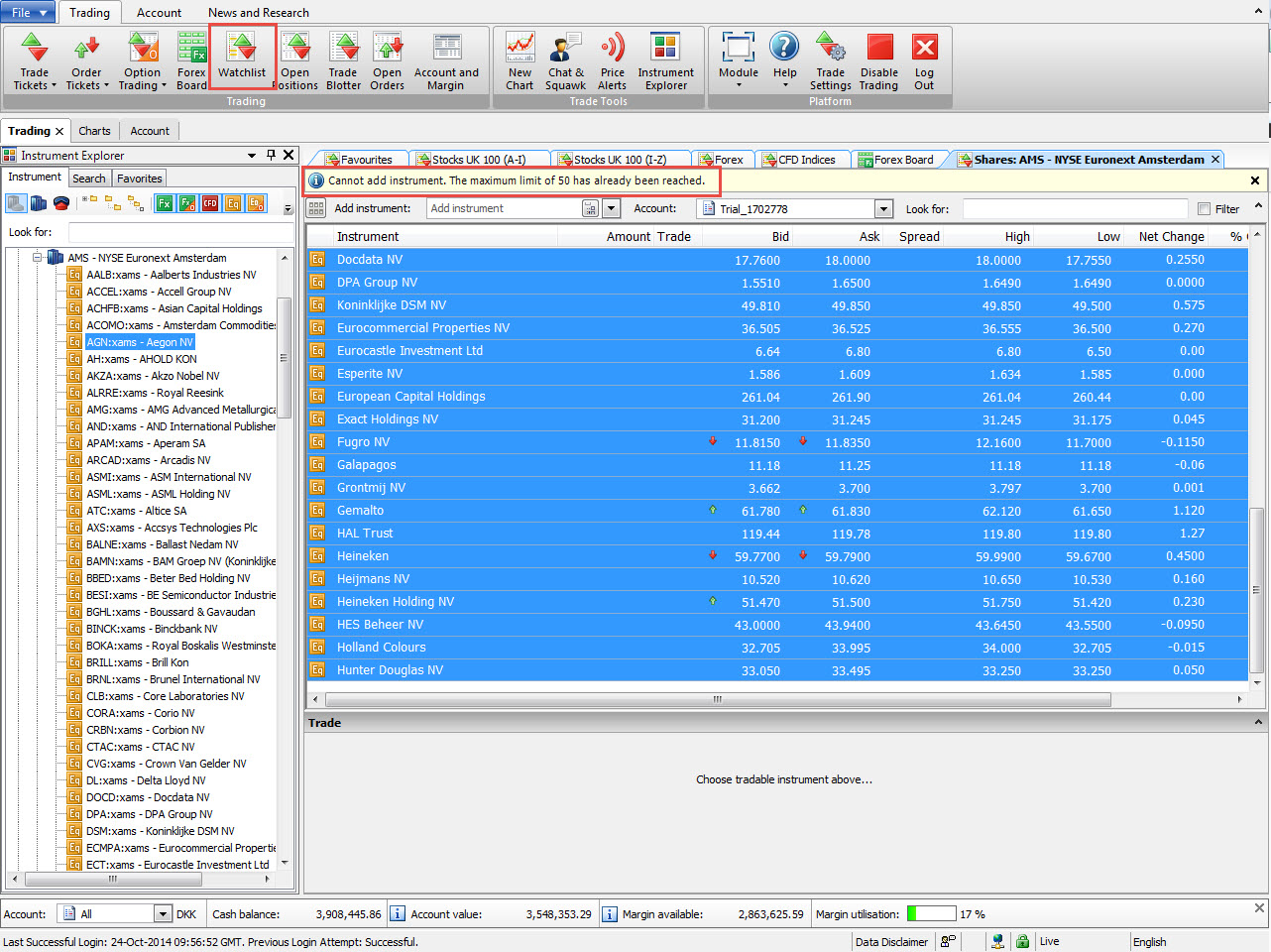Select AGN:xams - Aegon NV in tree
Screen dimensions: 1271x952
[140, 342]
